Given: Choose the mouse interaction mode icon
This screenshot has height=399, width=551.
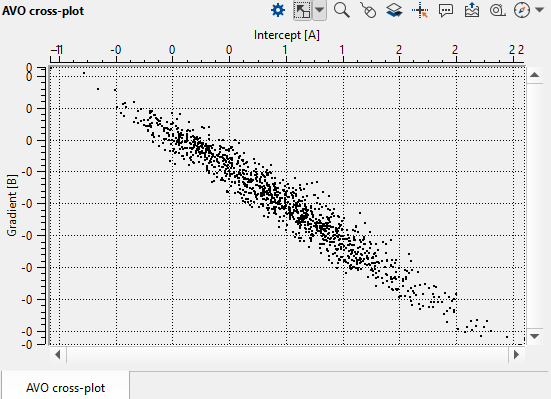Looking at the screenshot, I should coord(368,10).
